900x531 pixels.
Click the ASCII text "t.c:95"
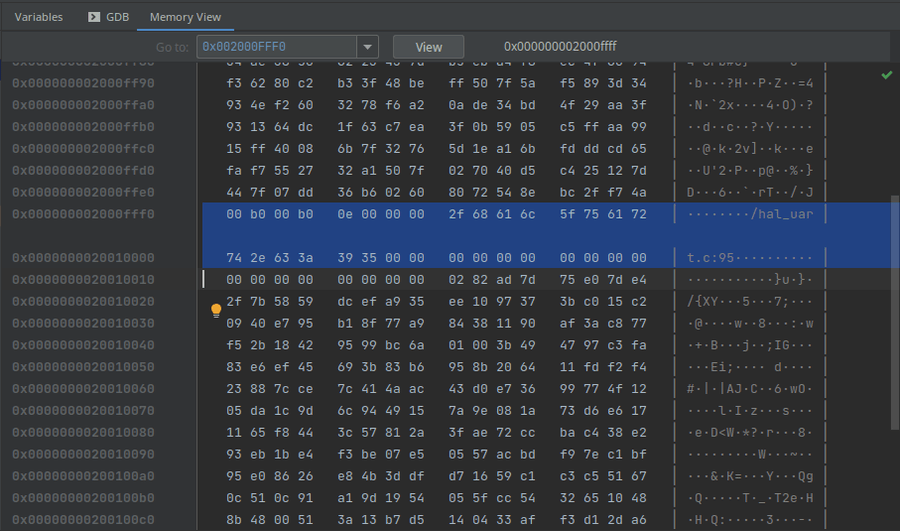point(711,257)
